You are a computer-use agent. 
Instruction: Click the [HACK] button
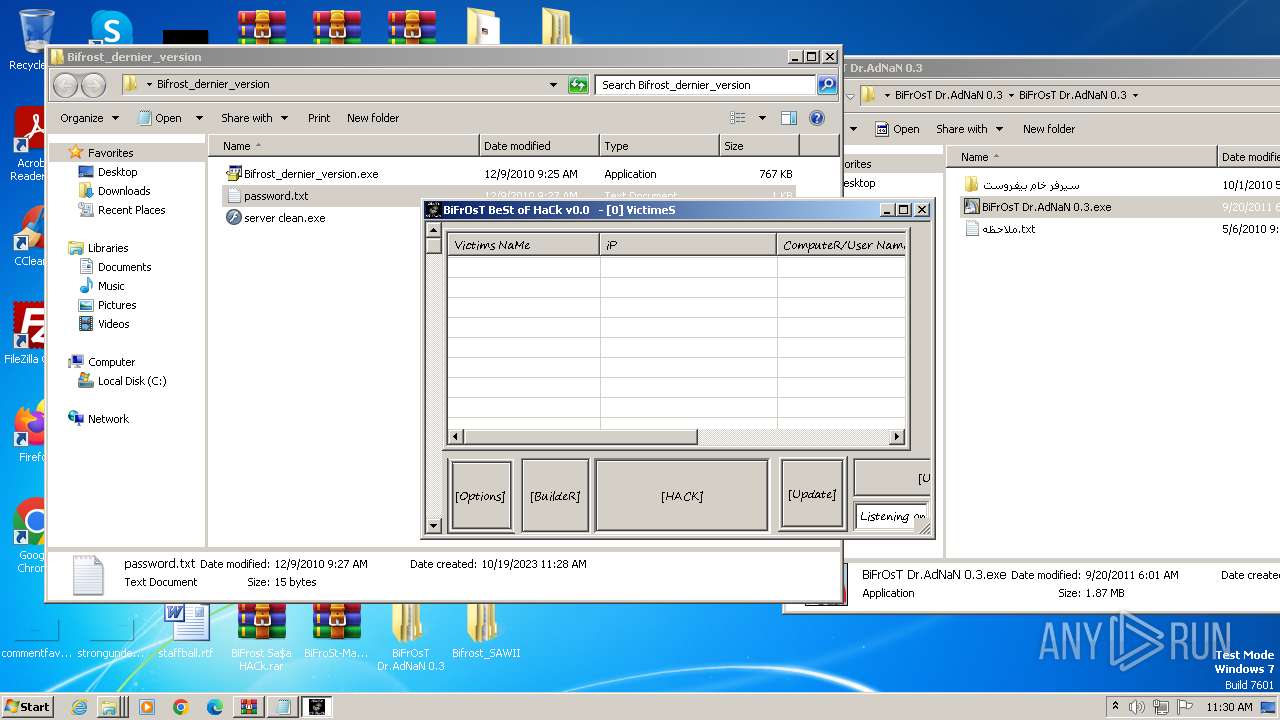coord(682,495)
